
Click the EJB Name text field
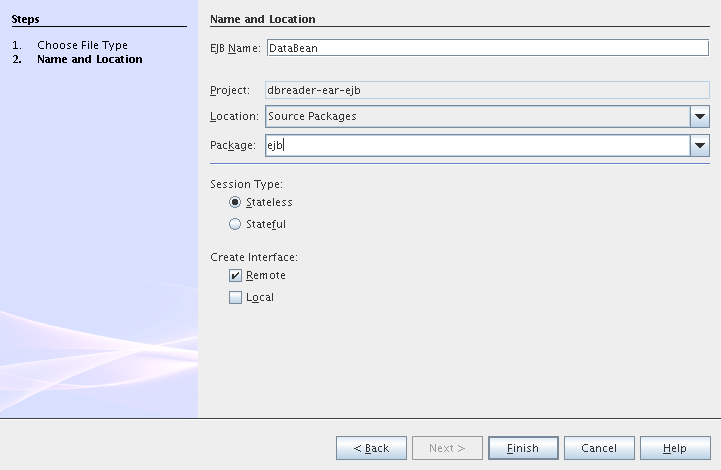pos(487,48)
